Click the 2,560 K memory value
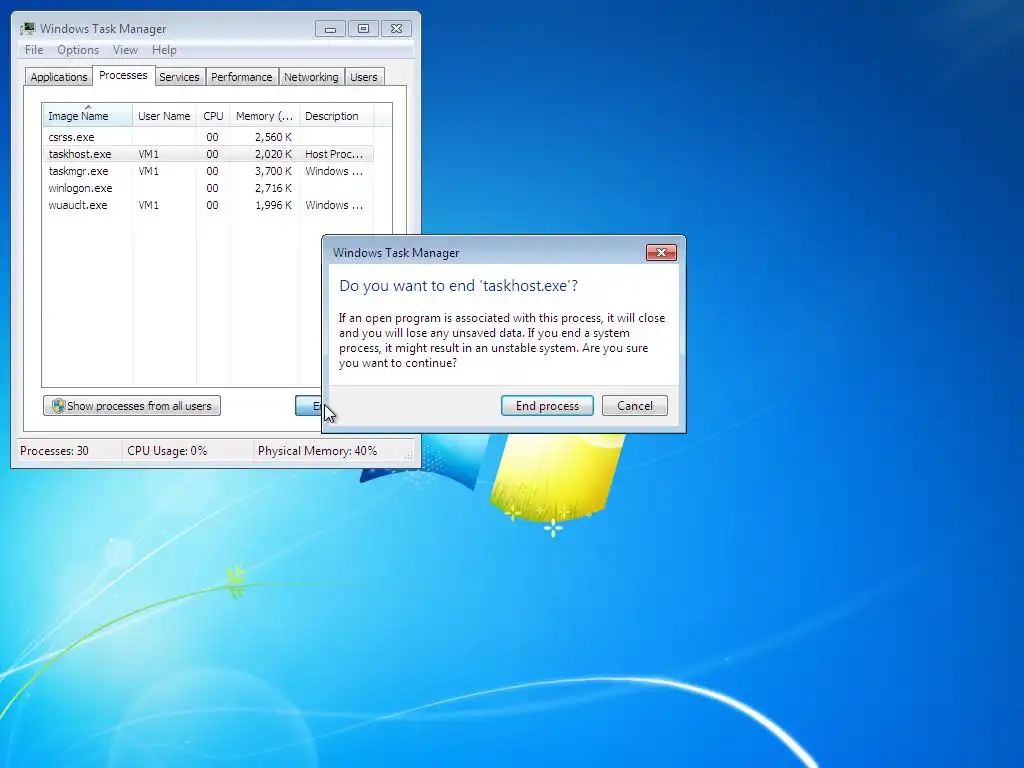This screenshot has width=1024, height=768. (273, 137)
